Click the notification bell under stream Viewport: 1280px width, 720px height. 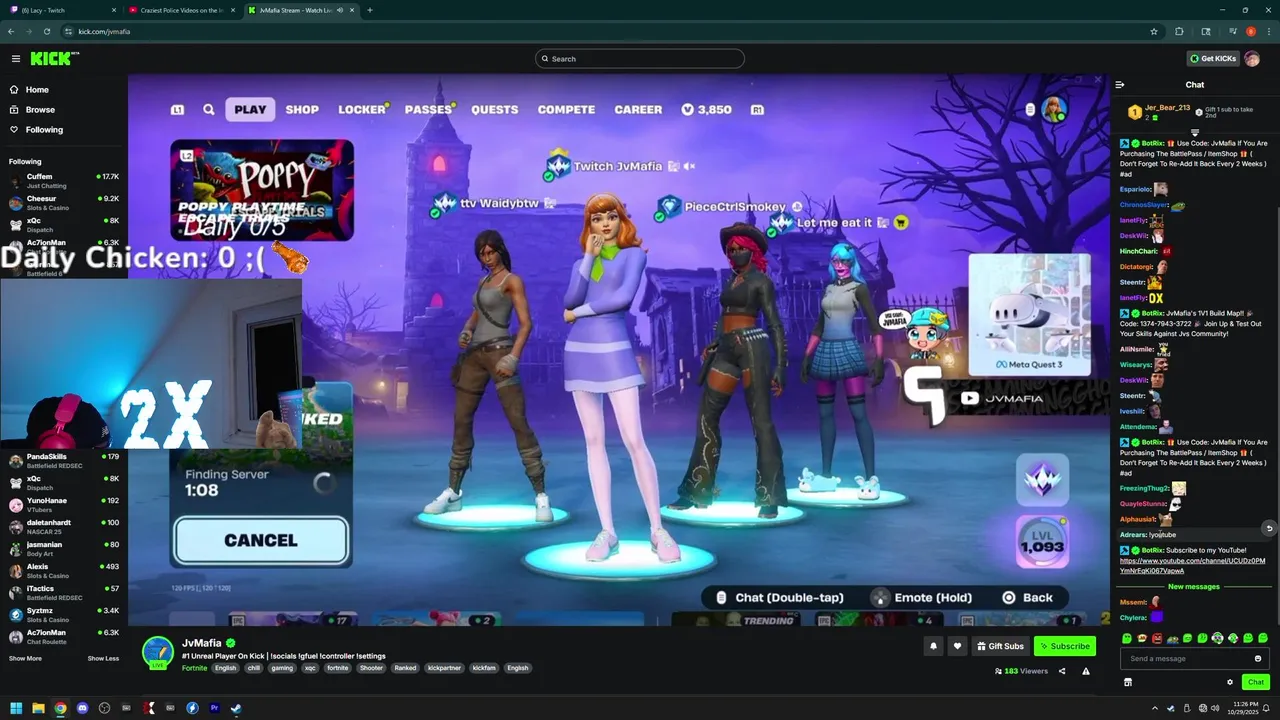point(933,646)
